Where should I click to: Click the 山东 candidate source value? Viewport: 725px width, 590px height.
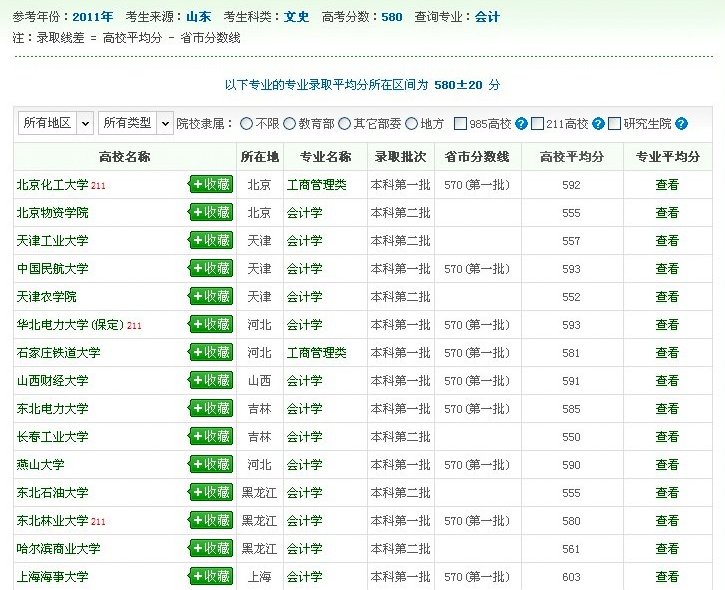(198, 17)
